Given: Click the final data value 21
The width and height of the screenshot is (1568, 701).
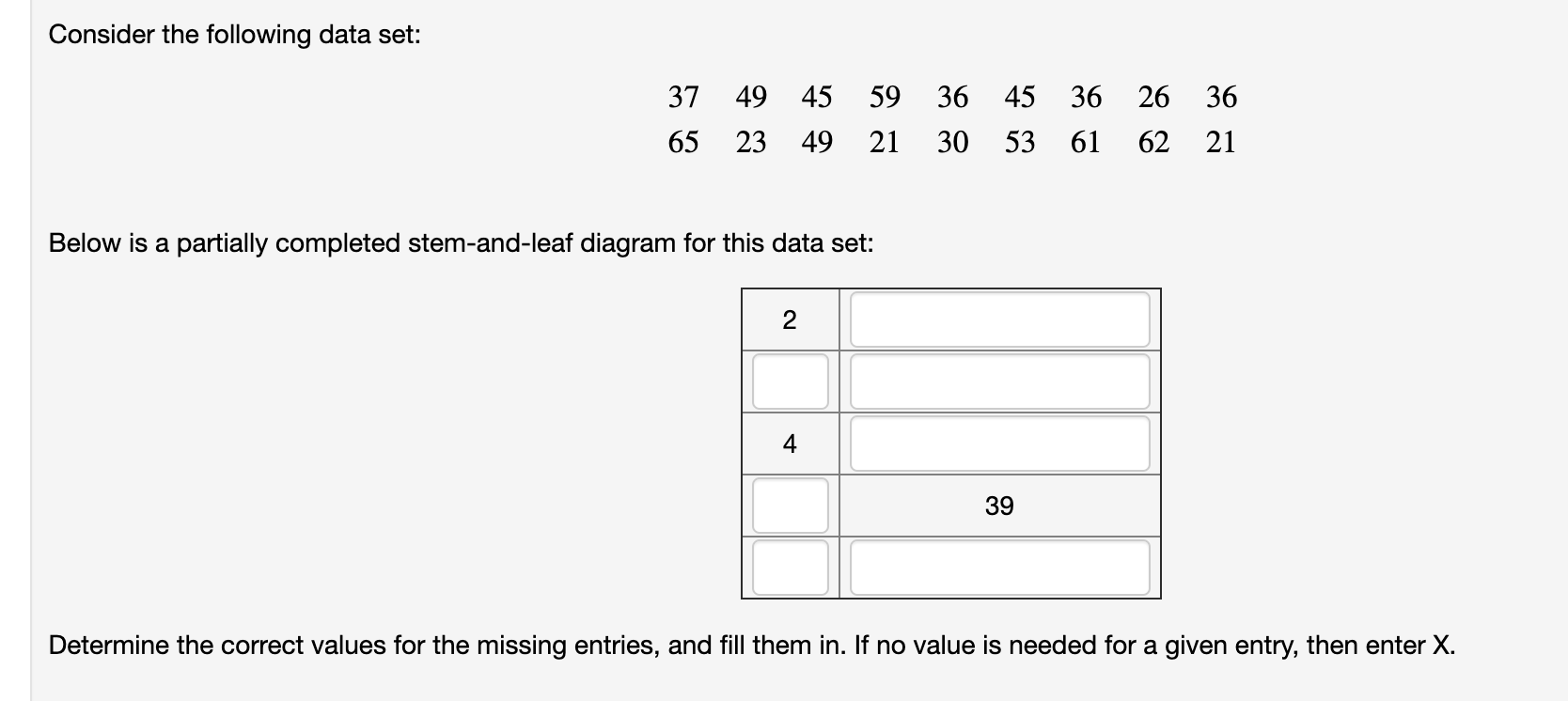Looking at the screenshot, I should point(1220,143).
